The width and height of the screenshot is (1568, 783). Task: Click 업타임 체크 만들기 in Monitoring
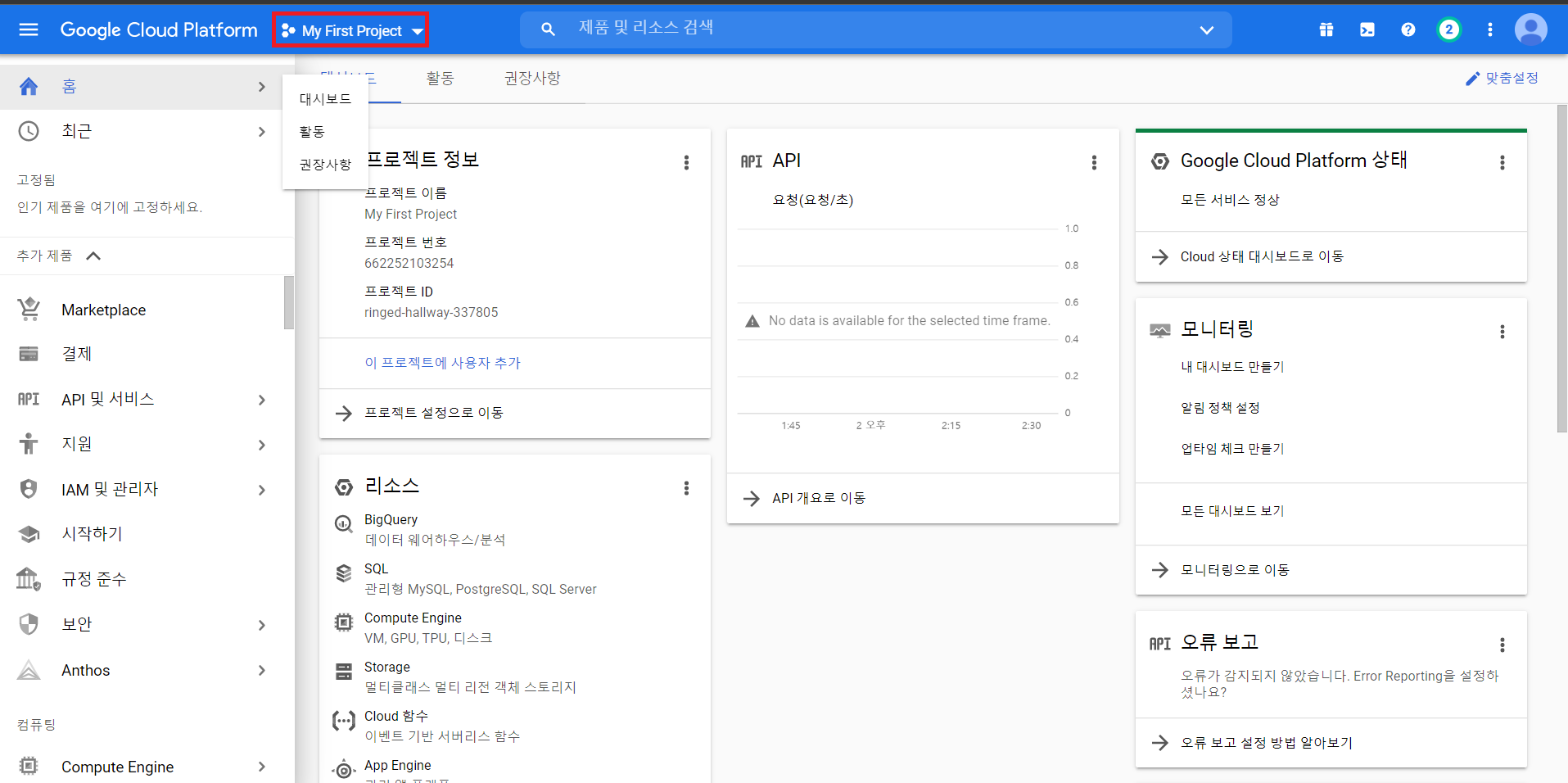pyautogui.click(x=1232, y=449)
